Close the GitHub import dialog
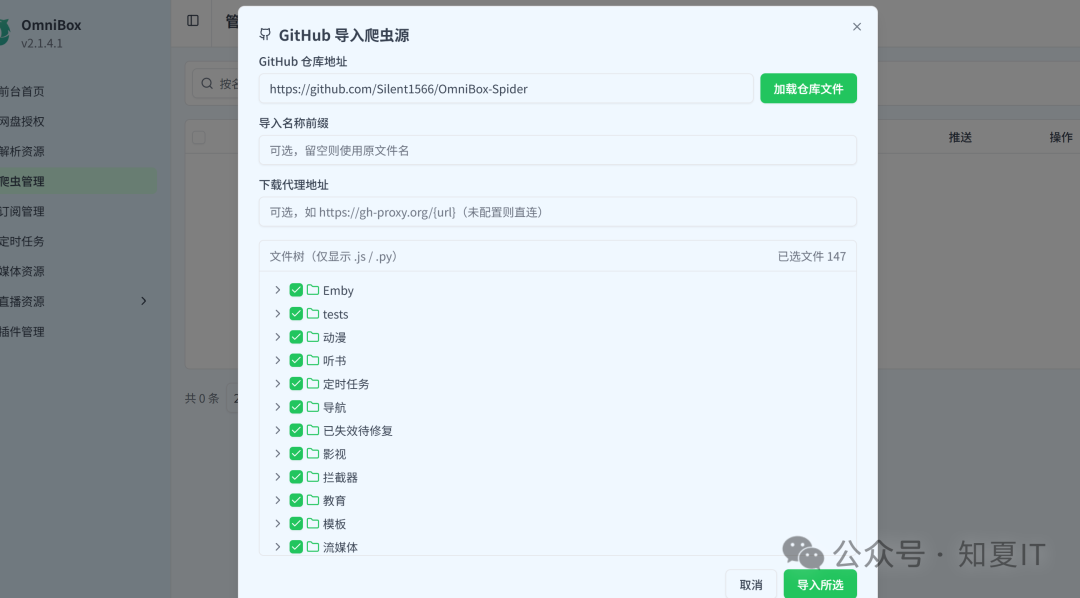 (x=857, y=27)
